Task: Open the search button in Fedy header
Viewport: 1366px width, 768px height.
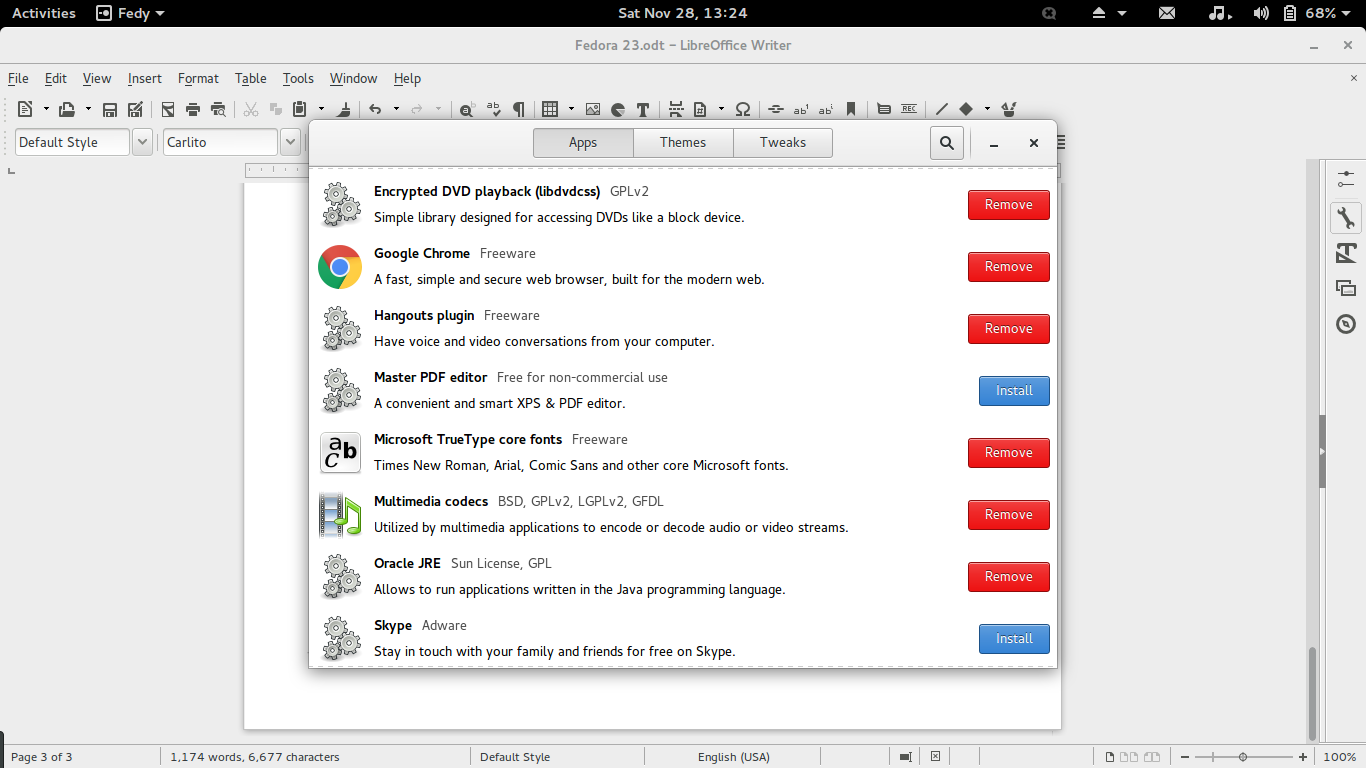Action: [x=946, y=143]
